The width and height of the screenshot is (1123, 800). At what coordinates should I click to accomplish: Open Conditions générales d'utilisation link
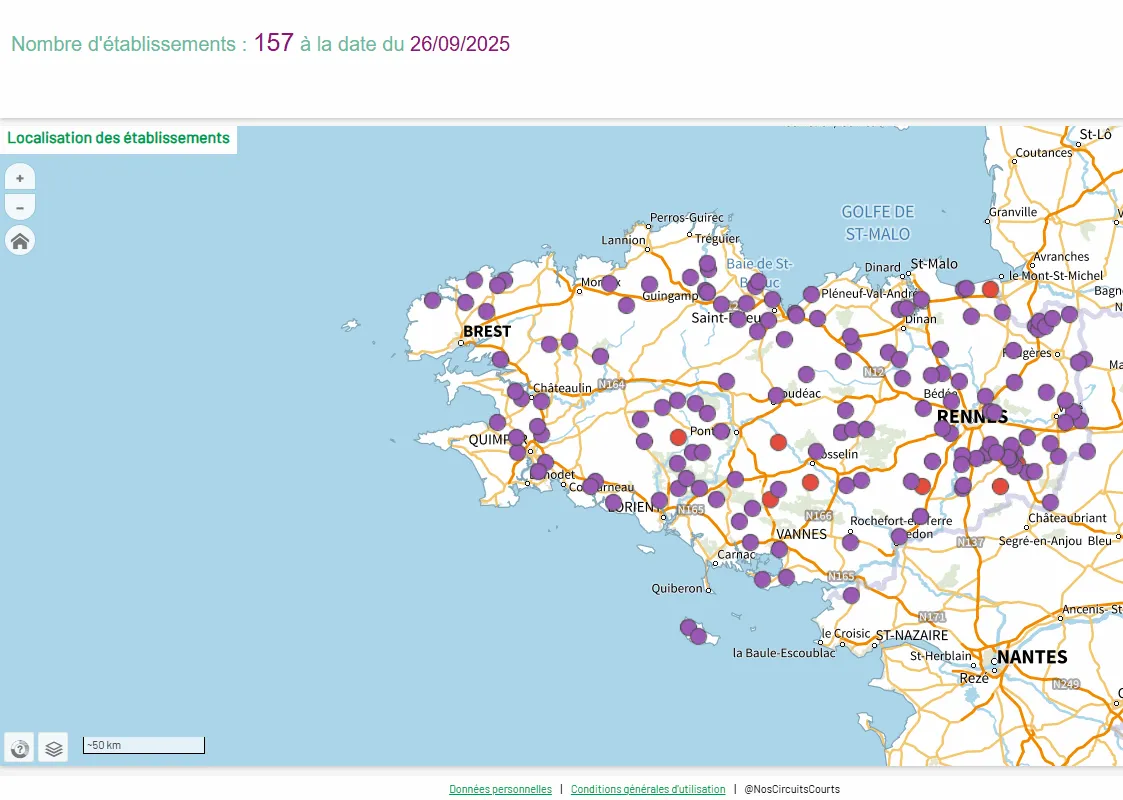(648, 789)
